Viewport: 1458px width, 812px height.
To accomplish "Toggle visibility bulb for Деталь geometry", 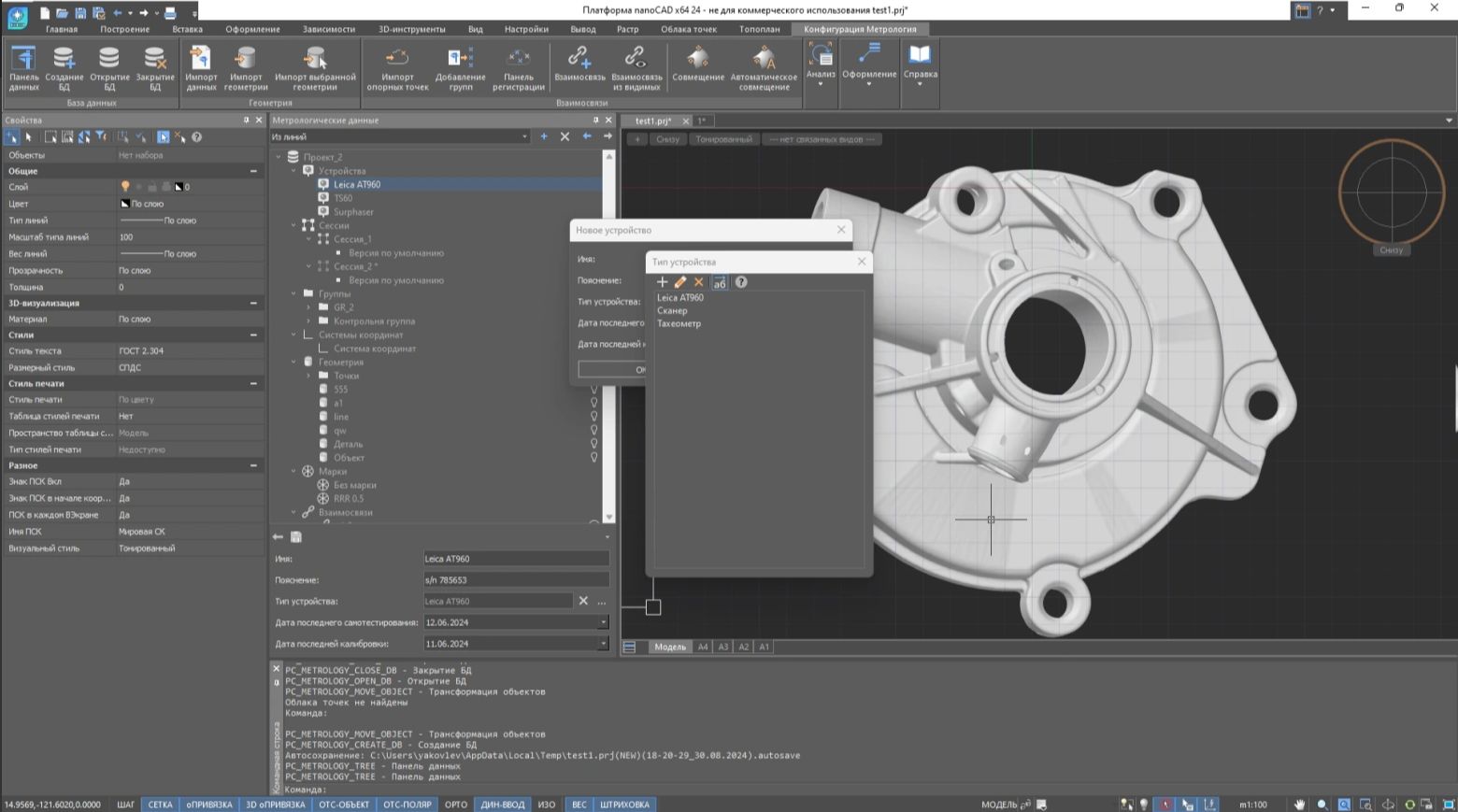I will click(x=593, y=444).
